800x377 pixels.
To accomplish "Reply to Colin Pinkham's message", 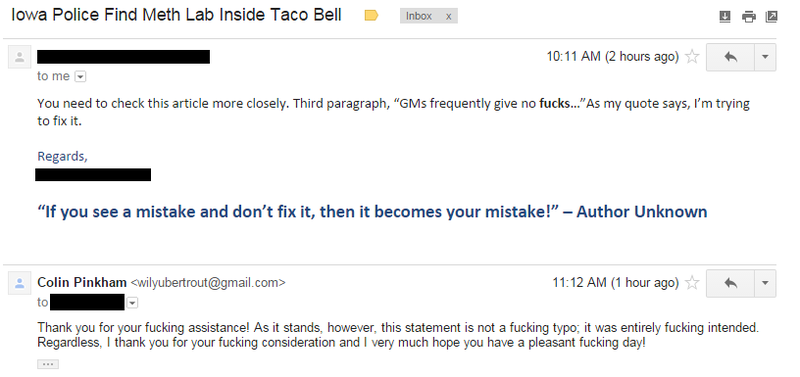I will pyautogui.click(x=730, y=283).
